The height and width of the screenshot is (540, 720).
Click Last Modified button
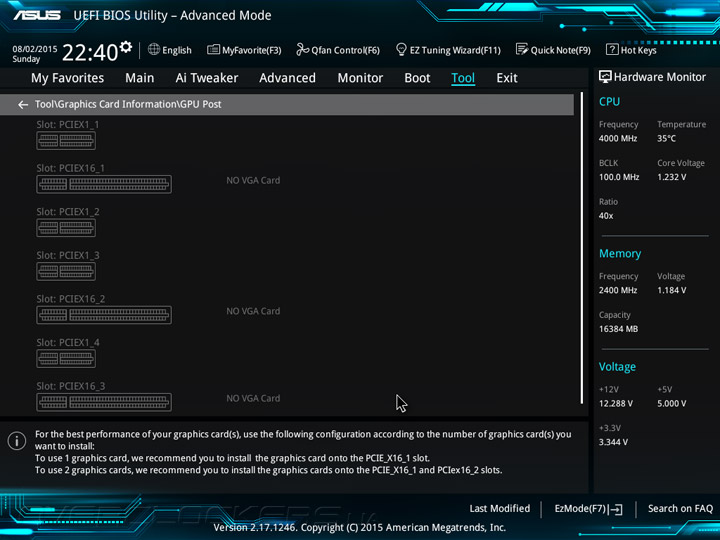pos(500,509)
